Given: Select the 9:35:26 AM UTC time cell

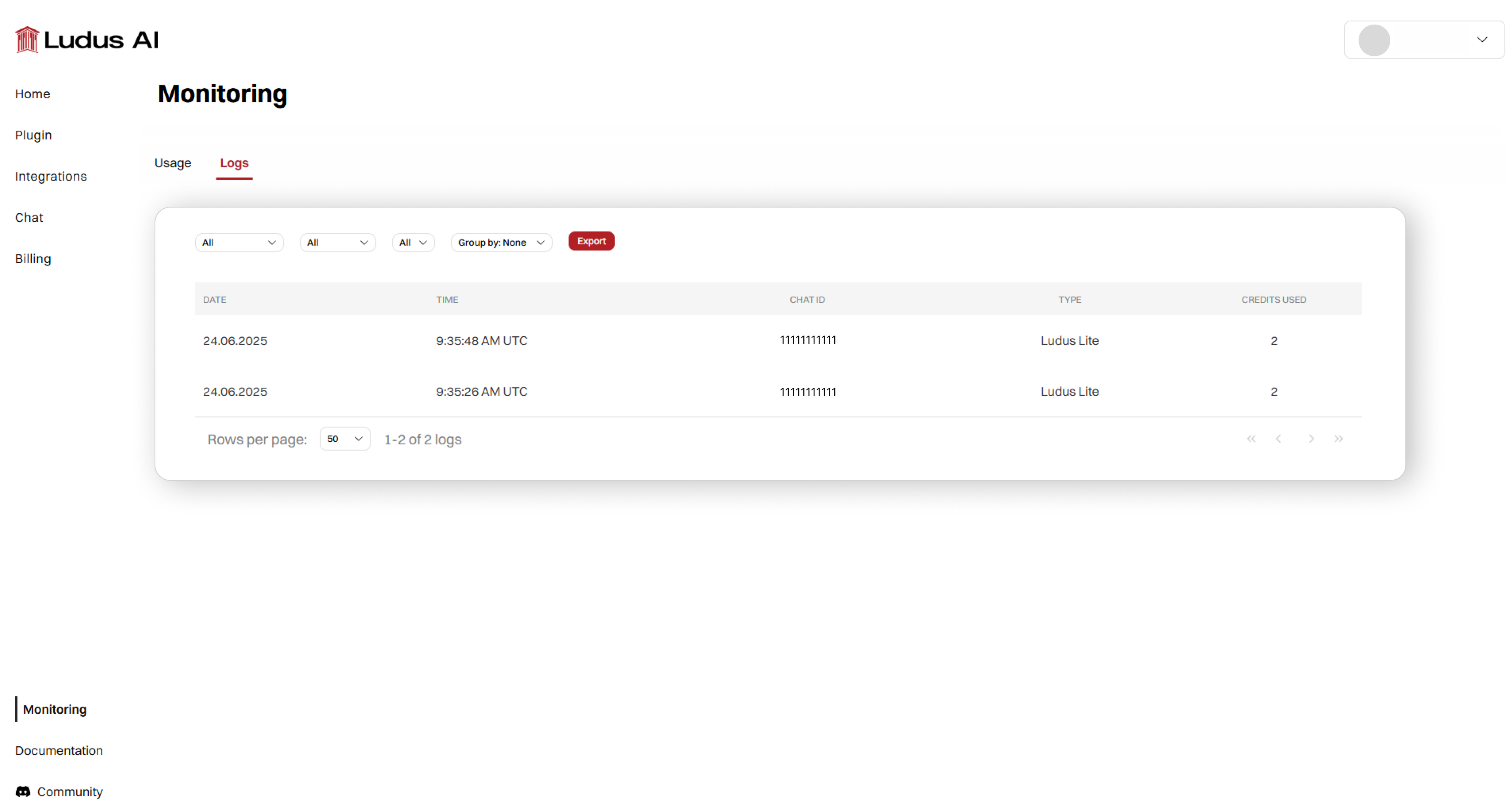Looking at the screenshot, I should [x=482, y=392].
